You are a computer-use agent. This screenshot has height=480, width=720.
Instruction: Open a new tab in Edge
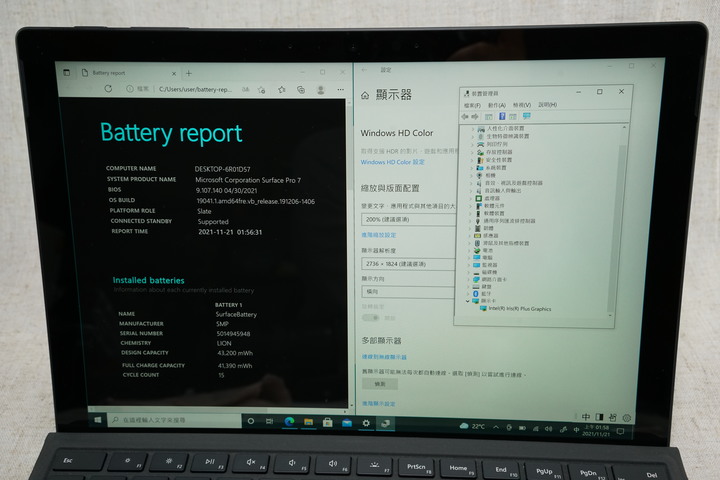(x=189, y=73)
